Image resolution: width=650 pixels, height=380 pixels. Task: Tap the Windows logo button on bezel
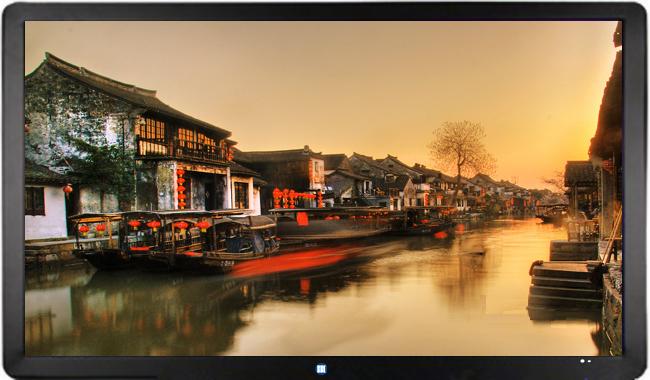click(x=321, y=369)
